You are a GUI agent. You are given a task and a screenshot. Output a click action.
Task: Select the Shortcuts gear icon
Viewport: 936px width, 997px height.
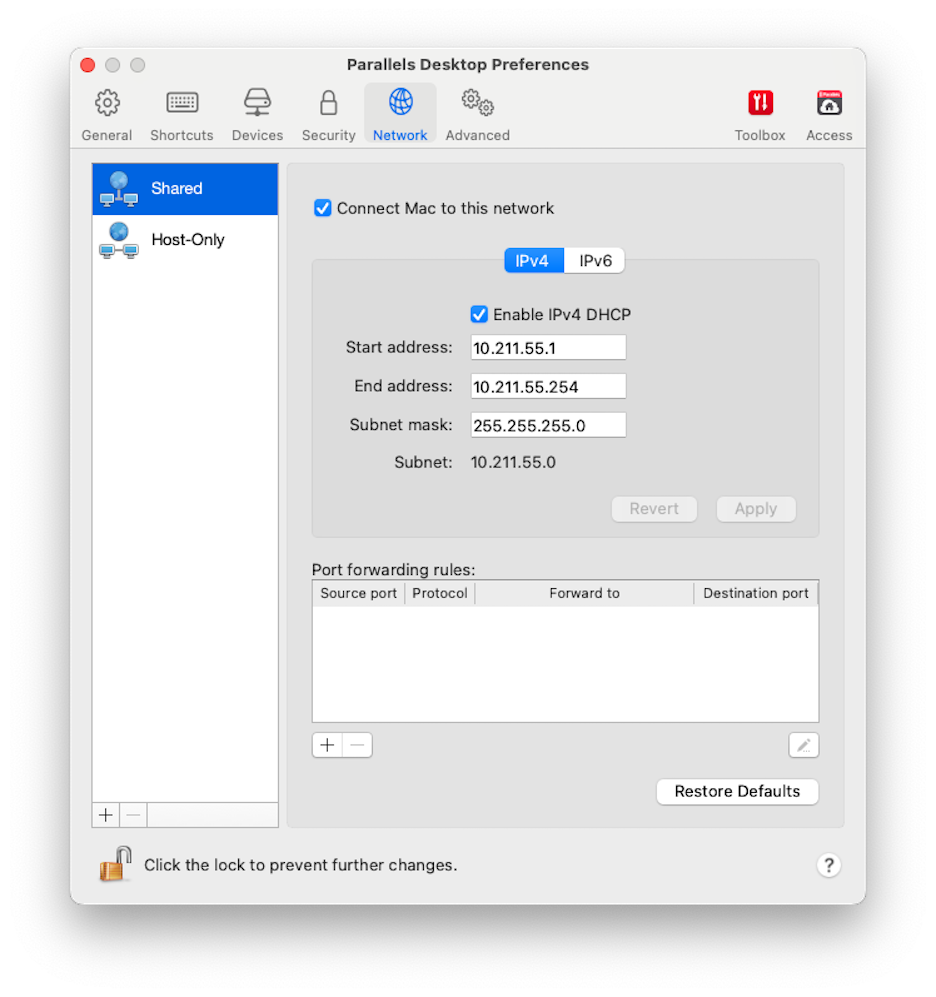(181, 102)
